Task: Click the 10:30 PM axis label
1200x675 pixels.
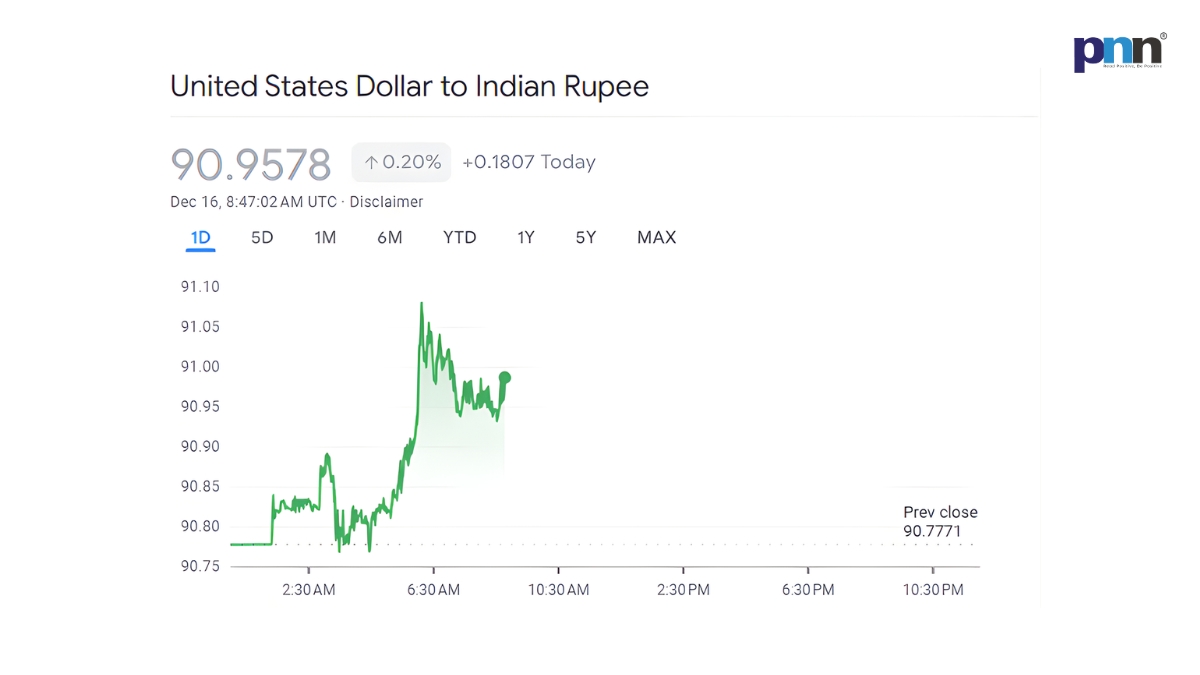Action: 933,590
